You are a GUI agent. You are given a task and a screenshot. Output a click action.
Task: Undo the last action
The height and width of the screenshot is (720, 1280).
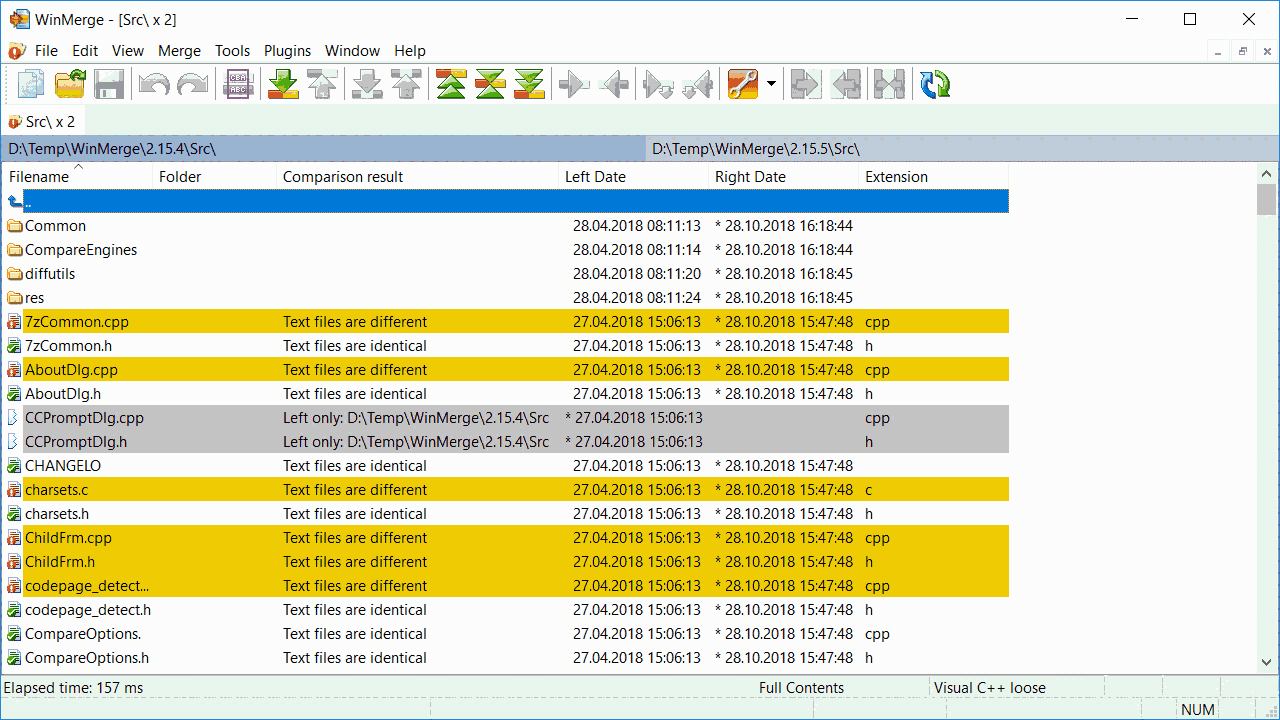coord(154,84)
